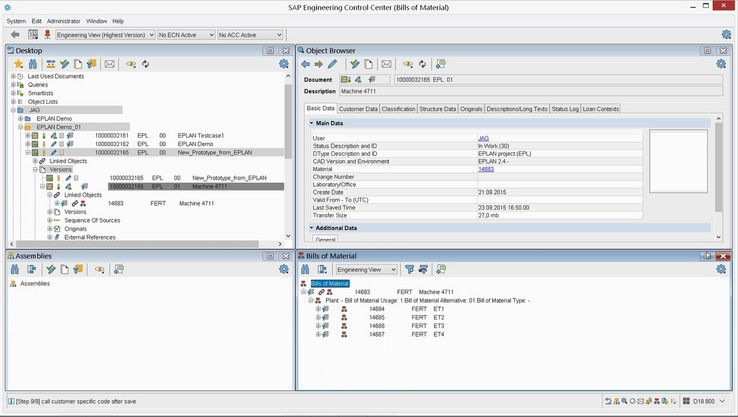Open the Administrator menu
Screen dimensions: 738x417
pos(63,20)
